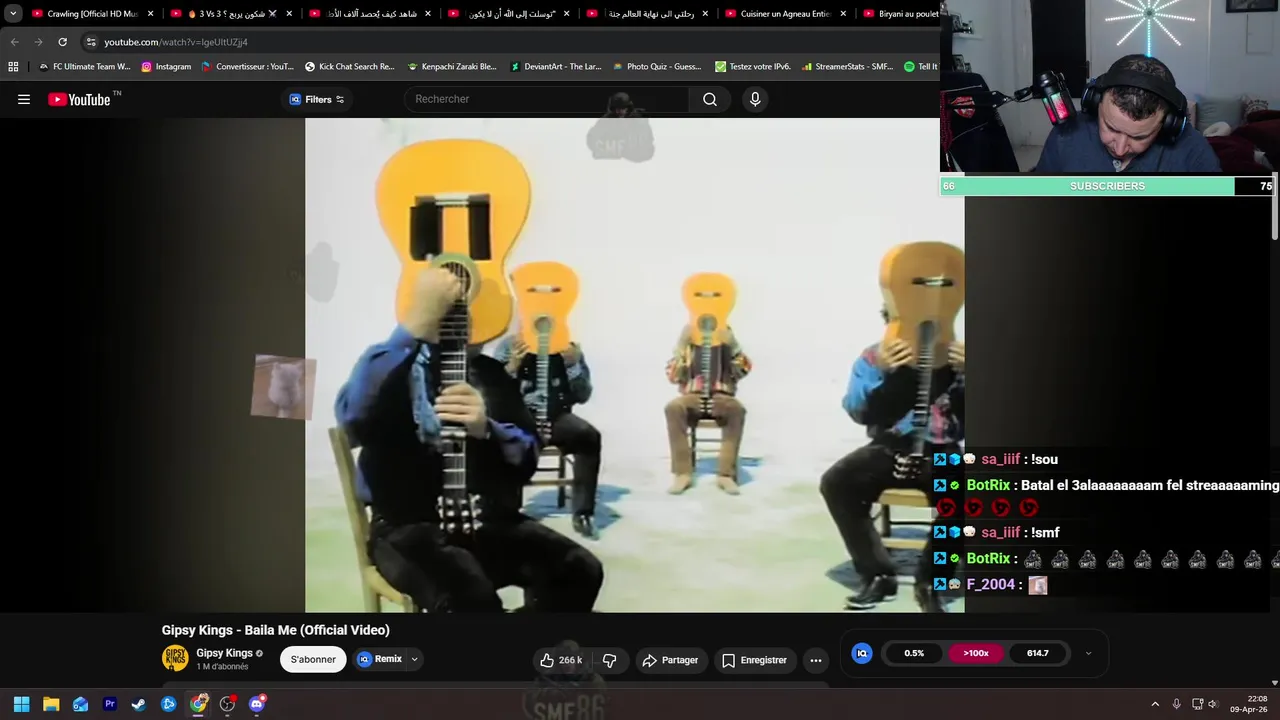The image size is (1280, 720).
Task: Switch to the Biryani au poulet tab
Action: (900, 14)
